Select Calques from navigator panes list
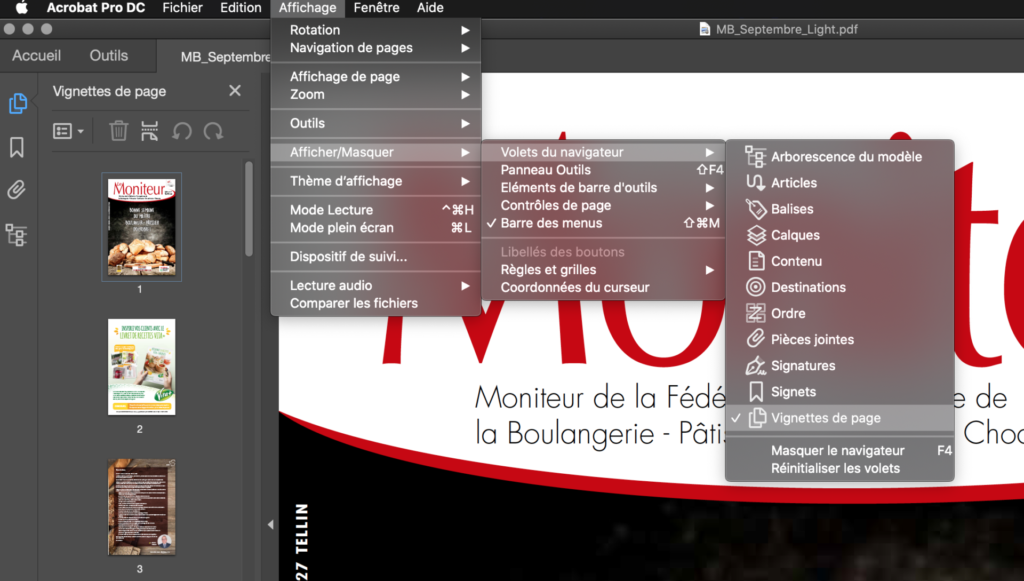Image resolution: width=1024 pixels, height=581 pixels. coord(795,235)
